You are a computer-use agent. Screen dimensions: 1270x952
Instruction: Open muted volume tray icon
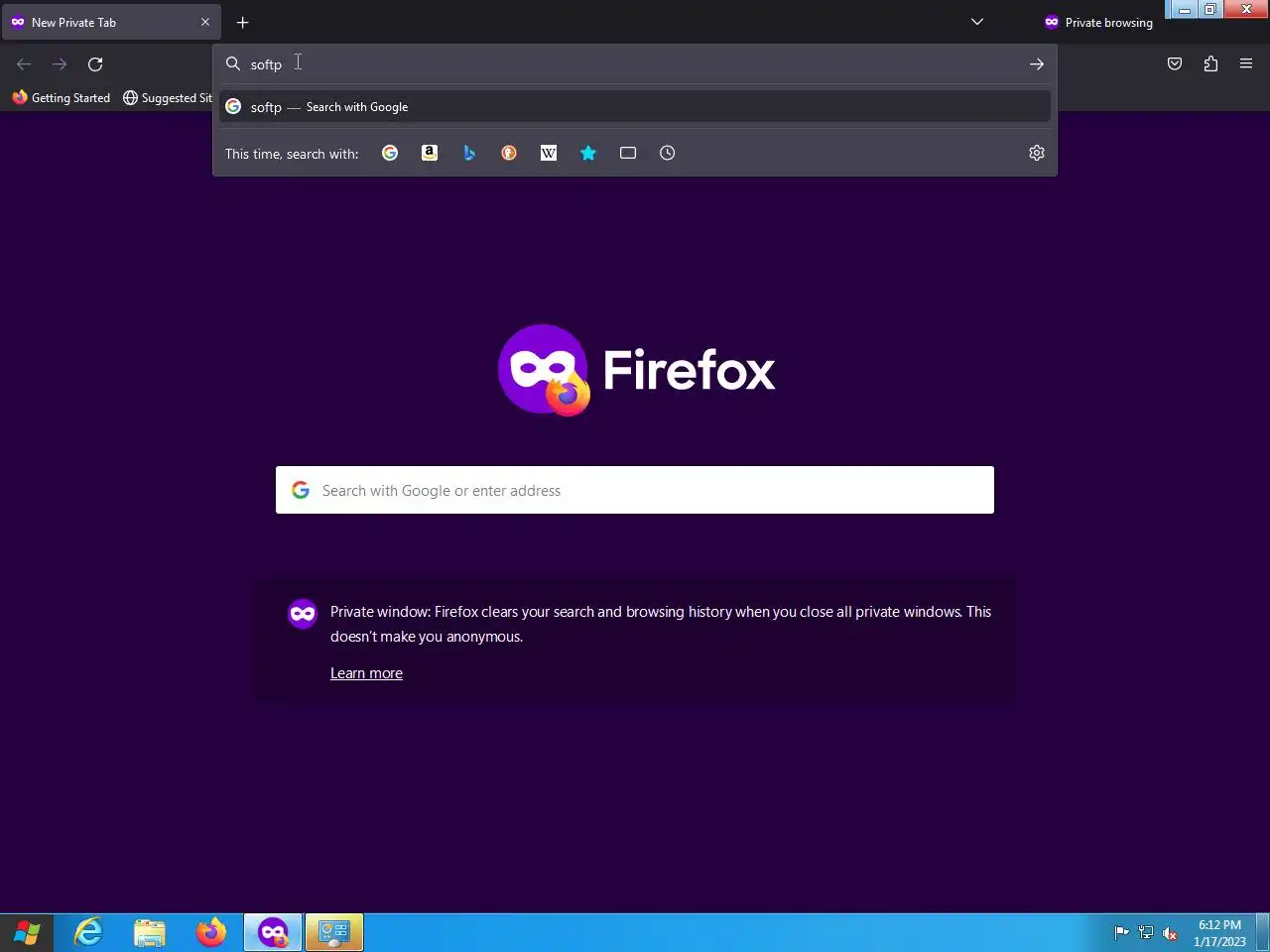click(x=1170, y=932)
